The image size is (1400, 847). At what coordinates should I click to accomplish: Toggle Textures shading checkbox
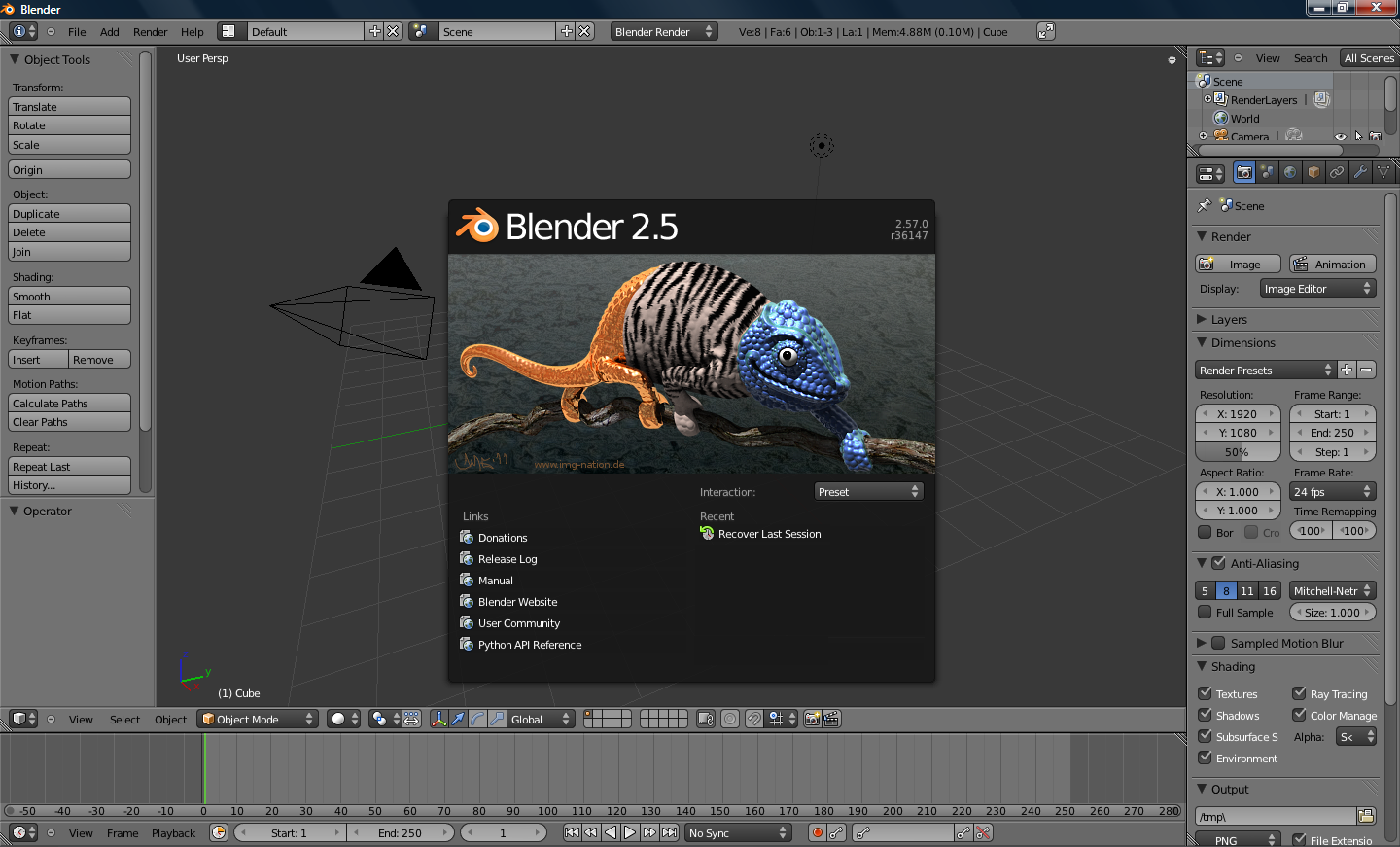tap(1205, 693)
